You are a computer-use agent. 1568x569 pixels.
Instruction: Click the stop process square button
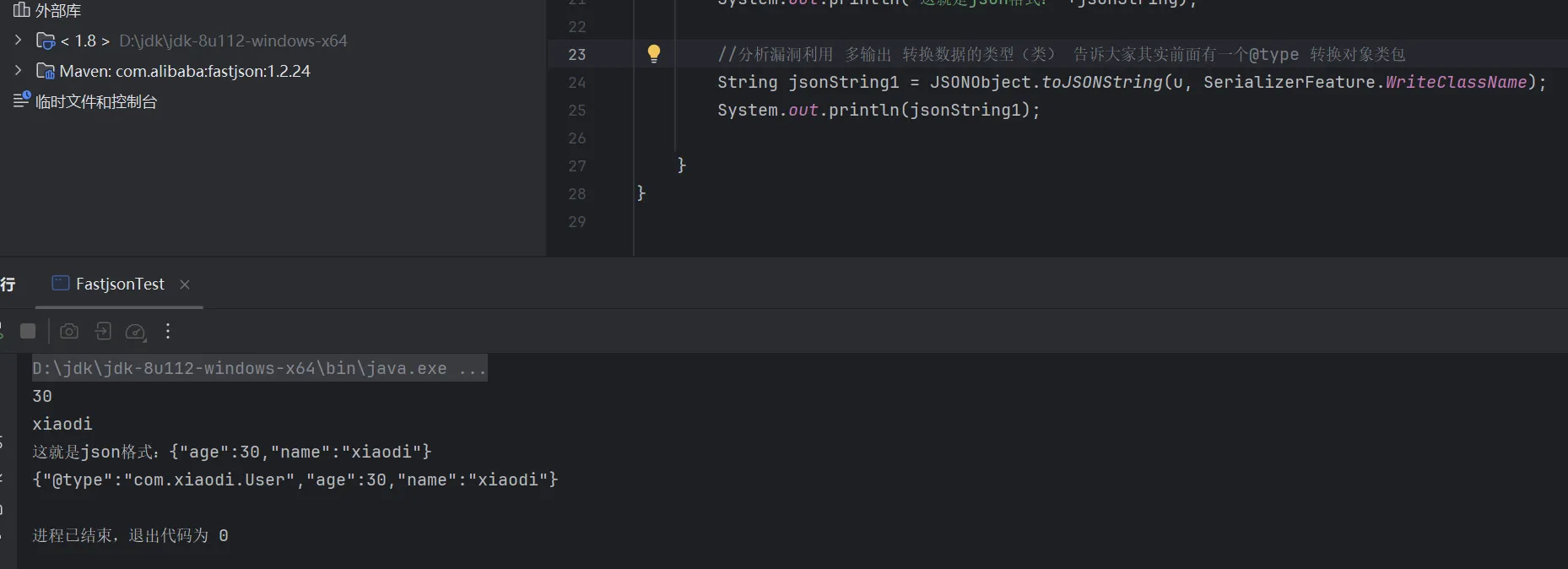pyautogui.click(x=28, y=331)
